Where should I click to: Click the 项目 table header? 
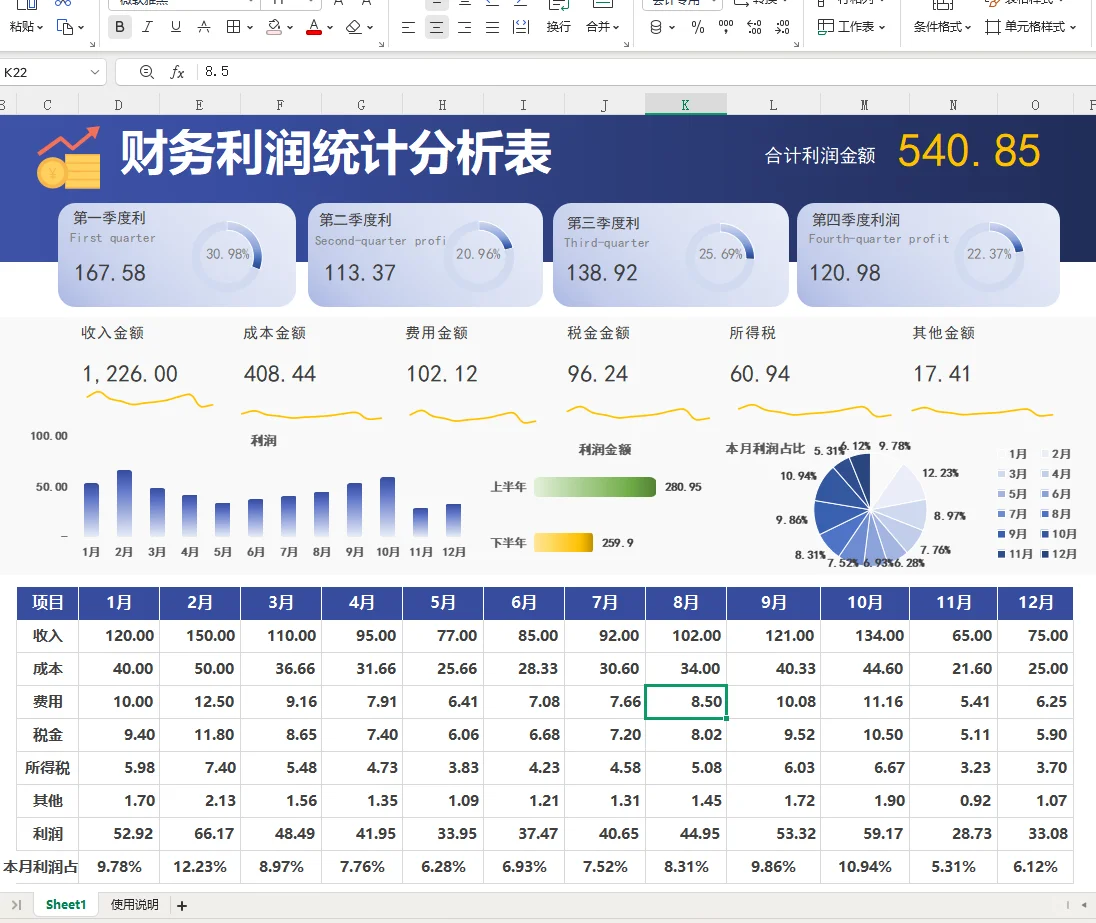[48, 603]
